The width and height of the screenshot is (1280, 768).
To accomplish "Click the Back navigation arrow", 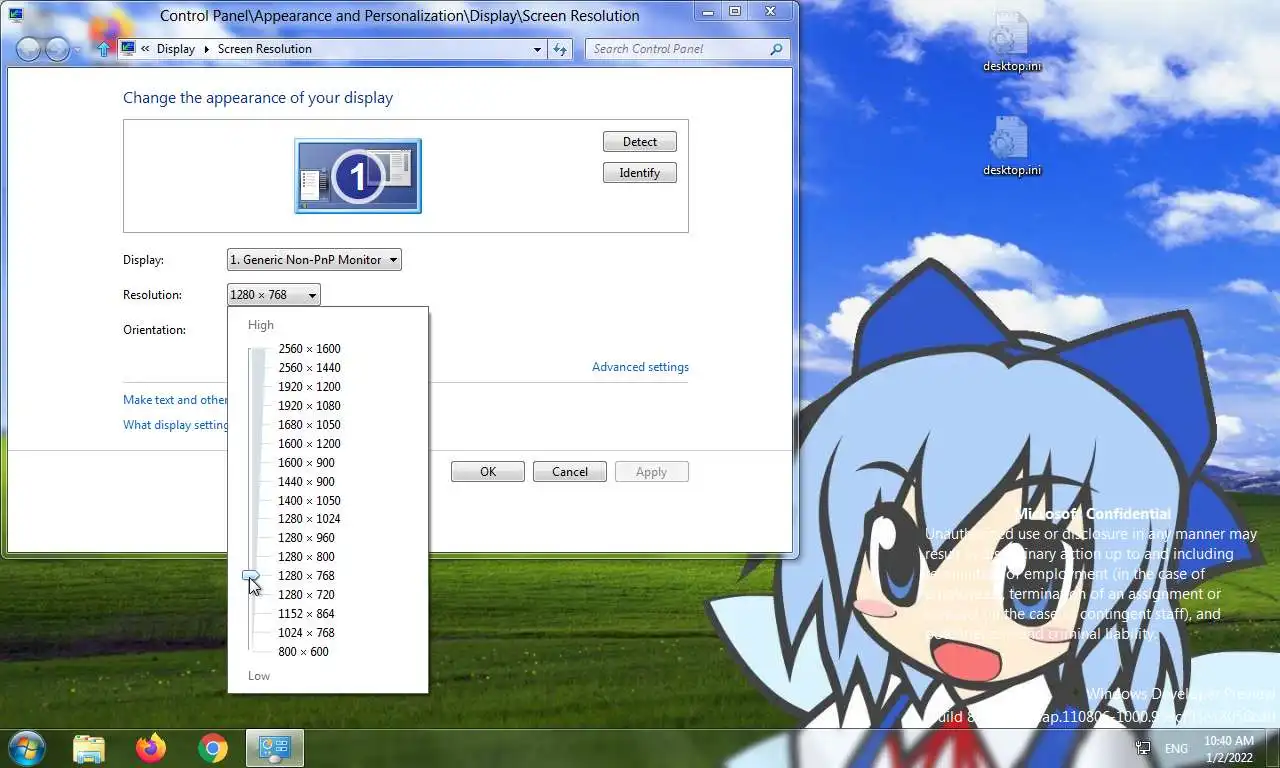I will [29, 49].
